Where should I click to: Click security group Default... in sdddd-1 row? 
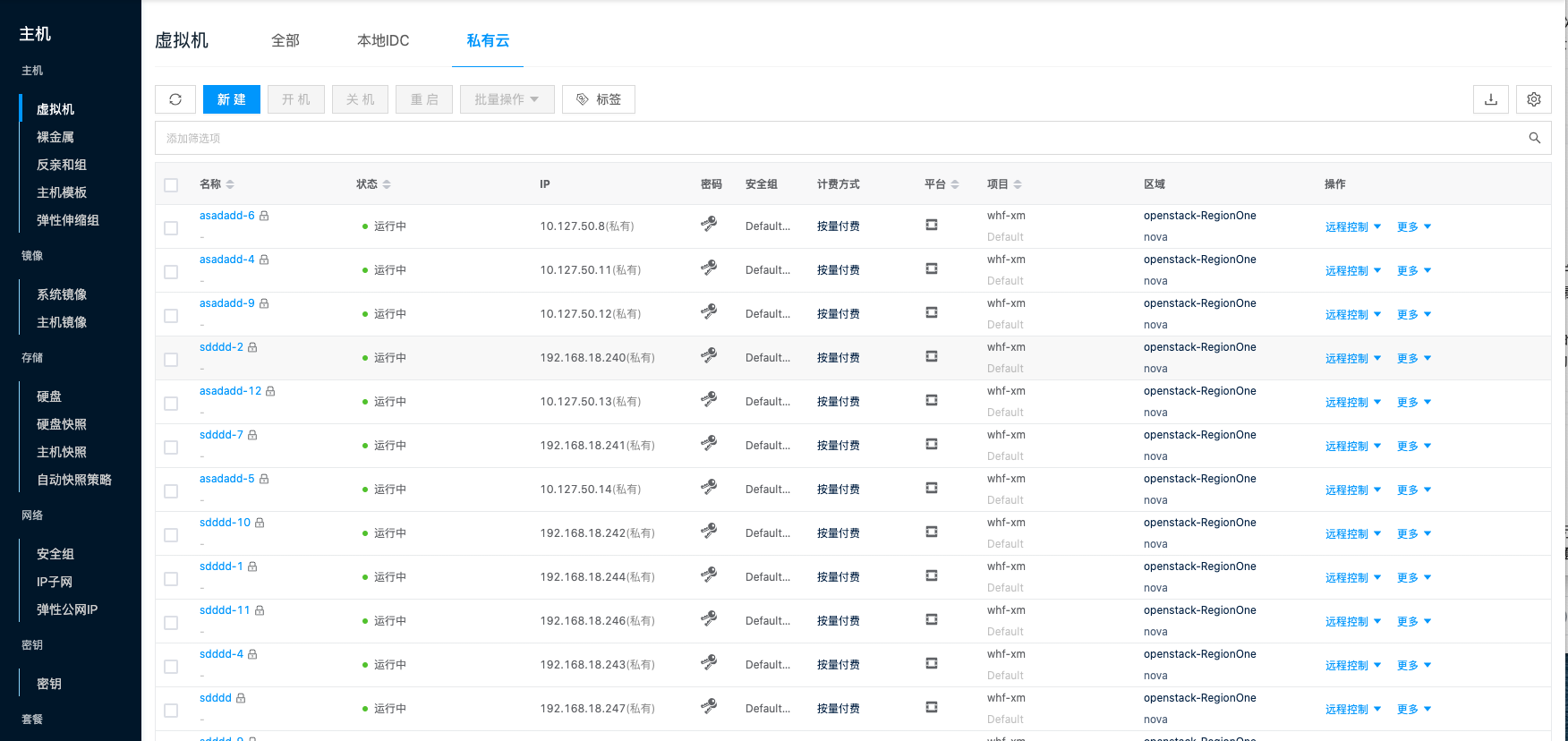tap(768, 577)
